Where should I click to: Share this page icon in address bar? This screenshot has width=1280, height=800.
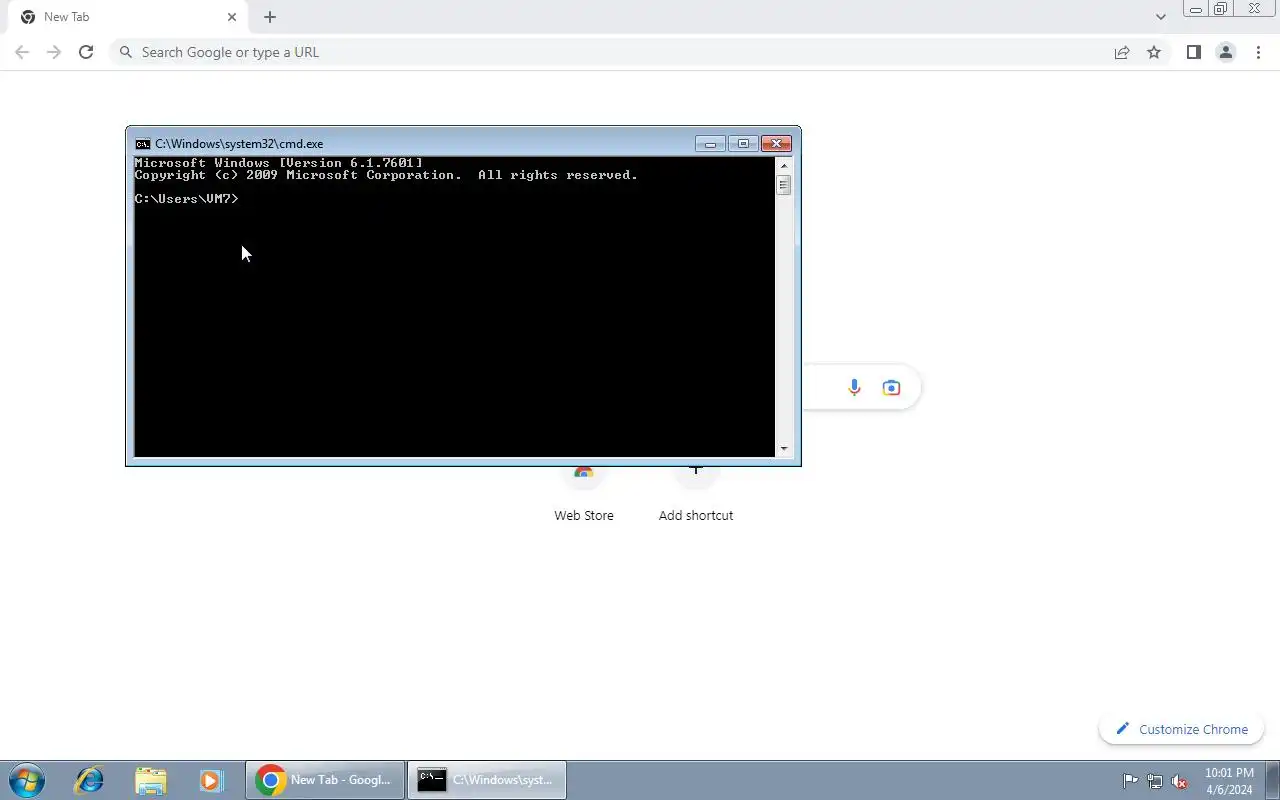(1122, 52)
